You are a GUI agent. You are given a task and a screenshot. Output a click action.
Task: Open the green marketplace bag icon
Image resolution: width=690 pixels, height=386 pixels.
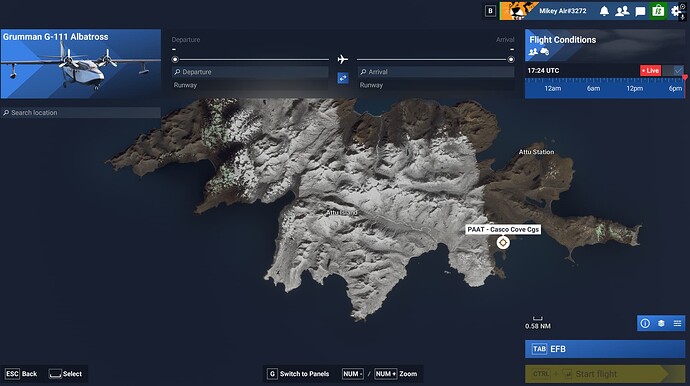tap(658, 11)
